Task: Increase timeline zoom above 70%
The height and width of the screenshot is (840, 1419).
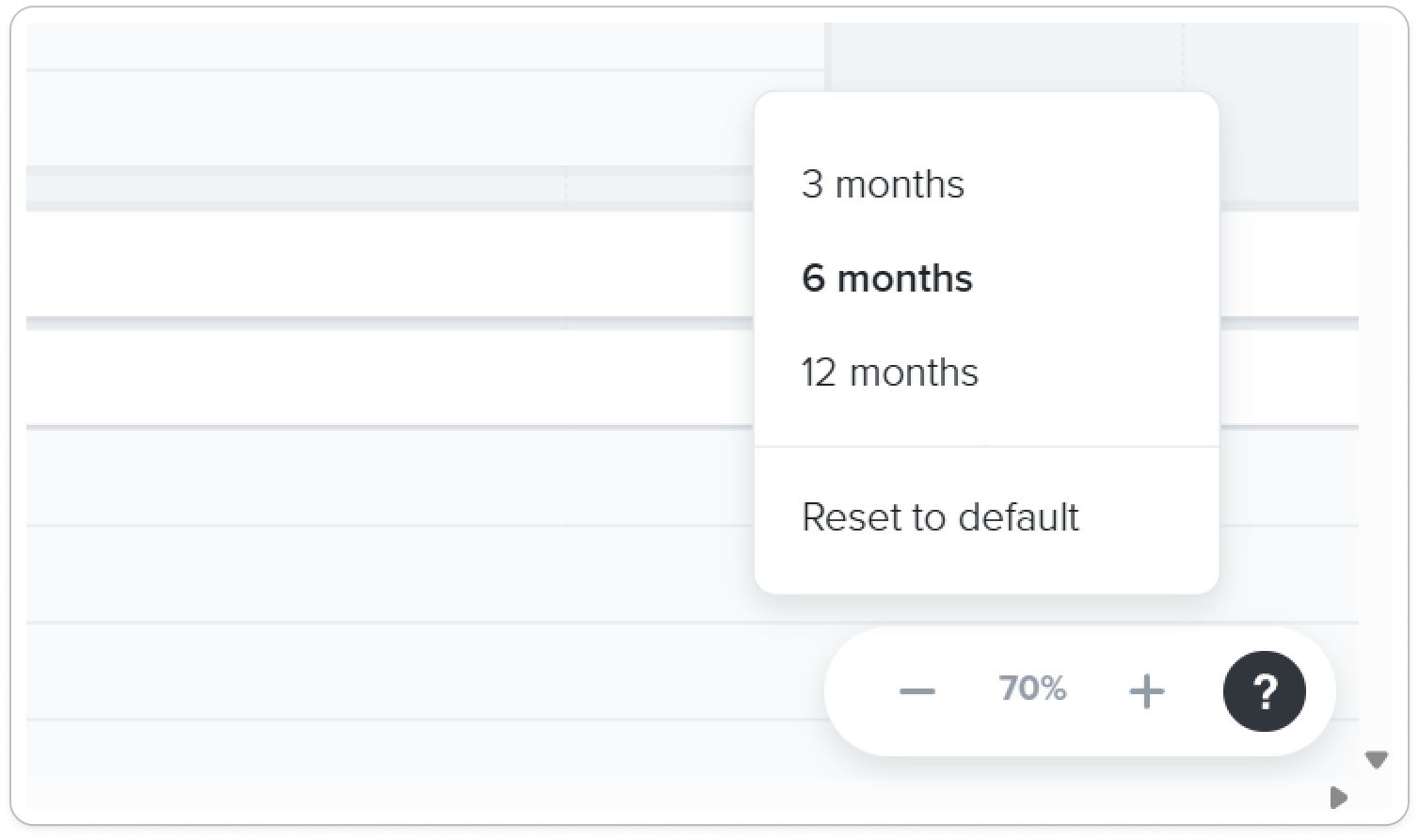Action: point(1146,691)
